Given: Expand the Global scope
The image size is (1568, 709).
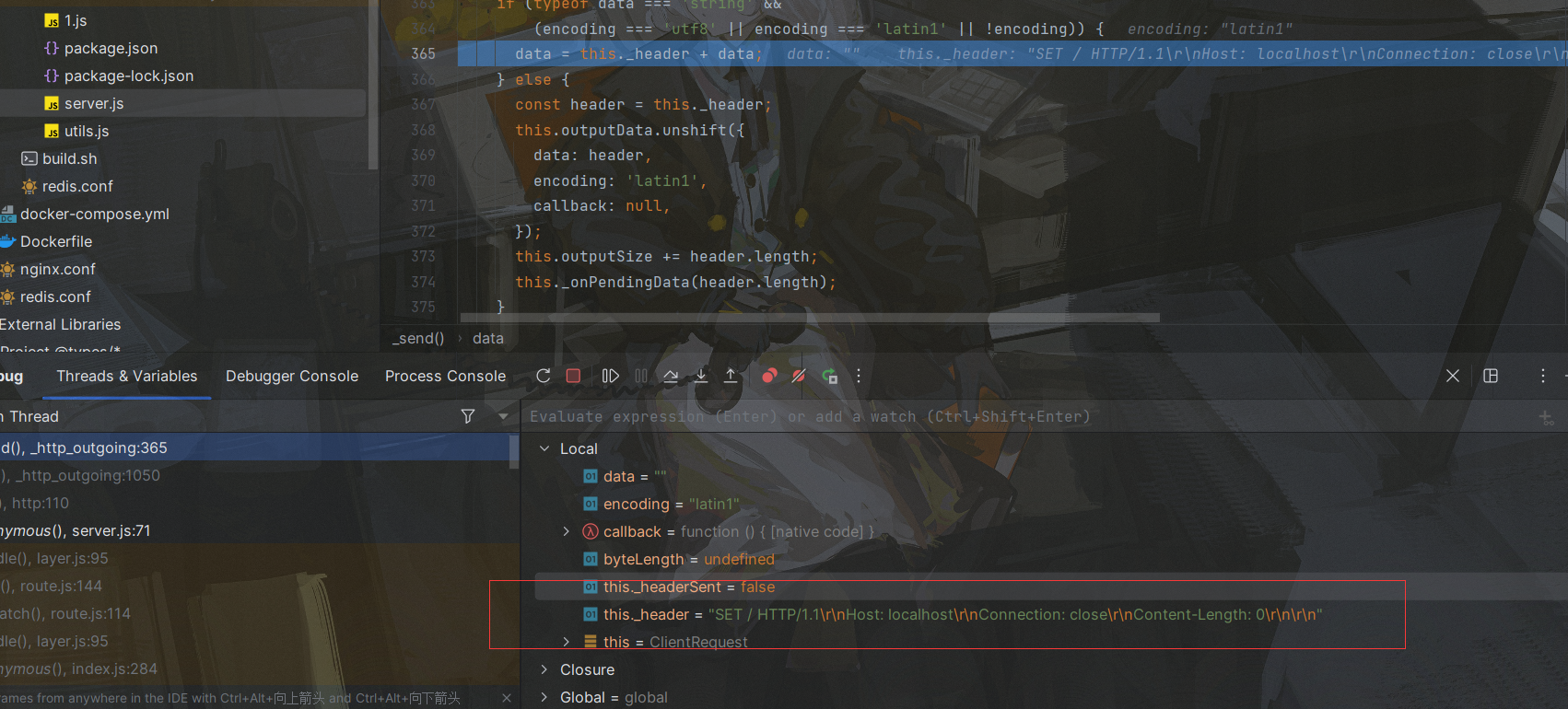Looking at the screenshot, I should pyautogui.click(x=544, y=697).
